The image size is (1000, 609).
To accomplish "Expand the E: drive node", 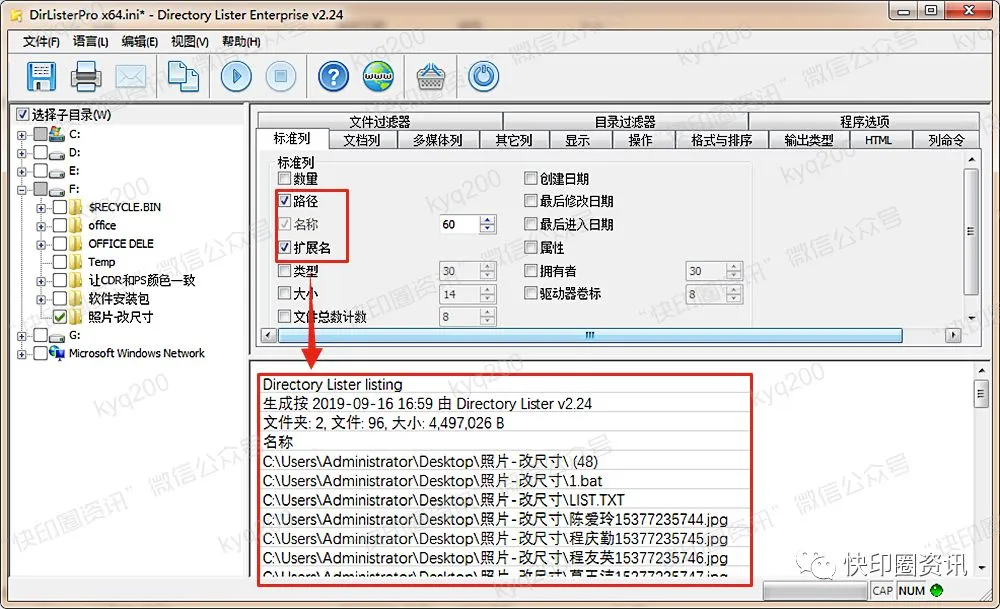I will (x=22, y=172).
